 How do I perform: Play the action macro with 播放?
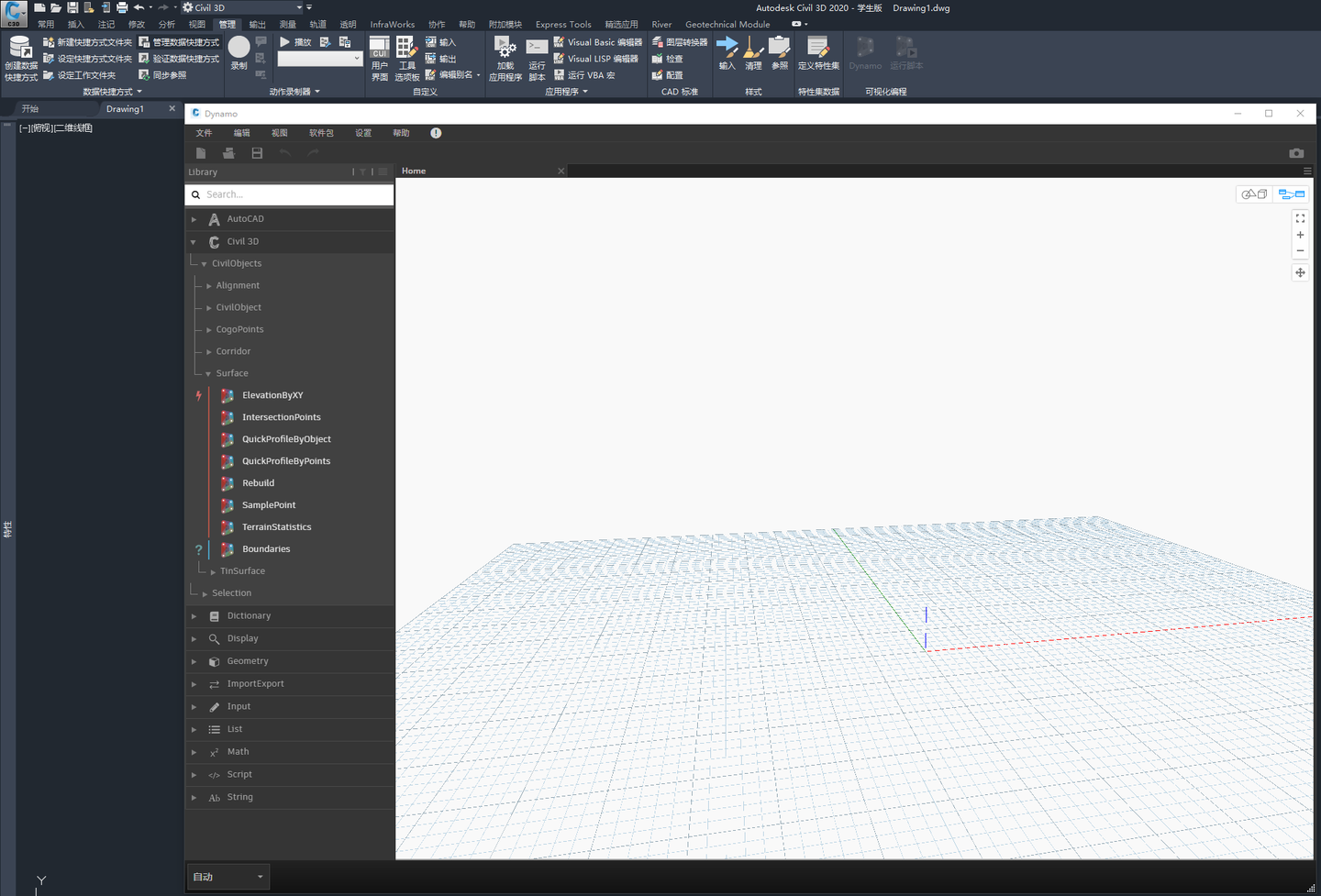[295, 42]
